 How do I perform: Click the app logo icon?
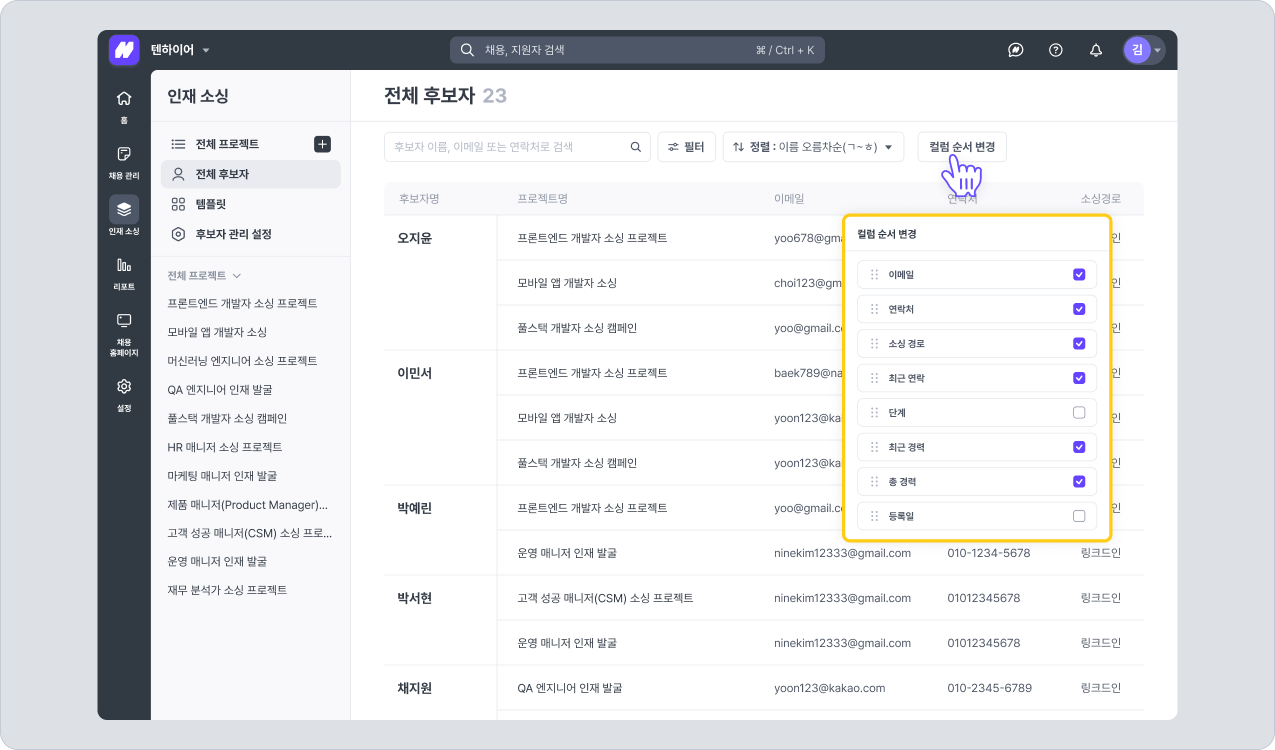124,50
